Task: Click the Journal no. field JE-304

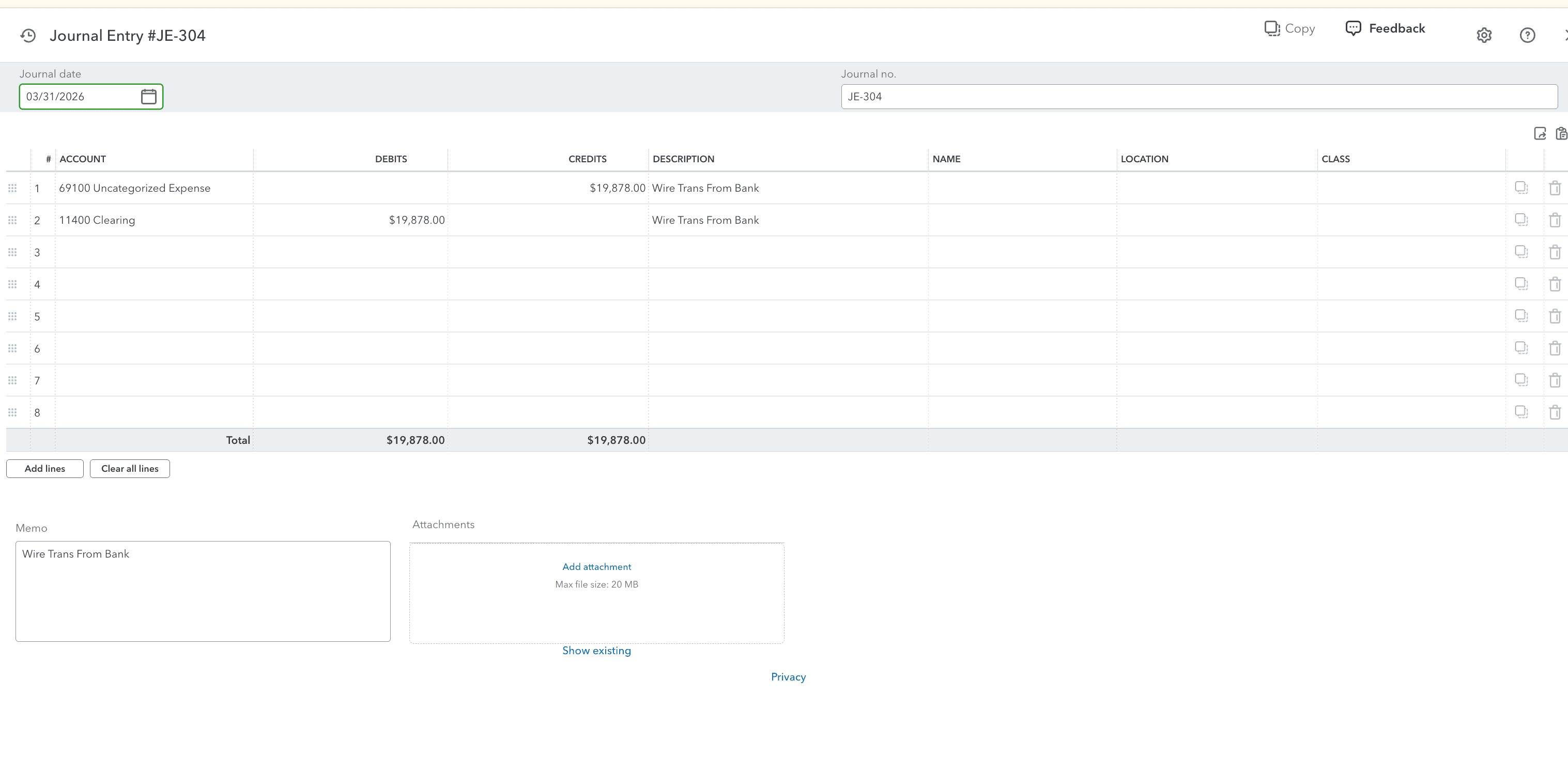Action: pyautogui.click(x=1199, y=96)
